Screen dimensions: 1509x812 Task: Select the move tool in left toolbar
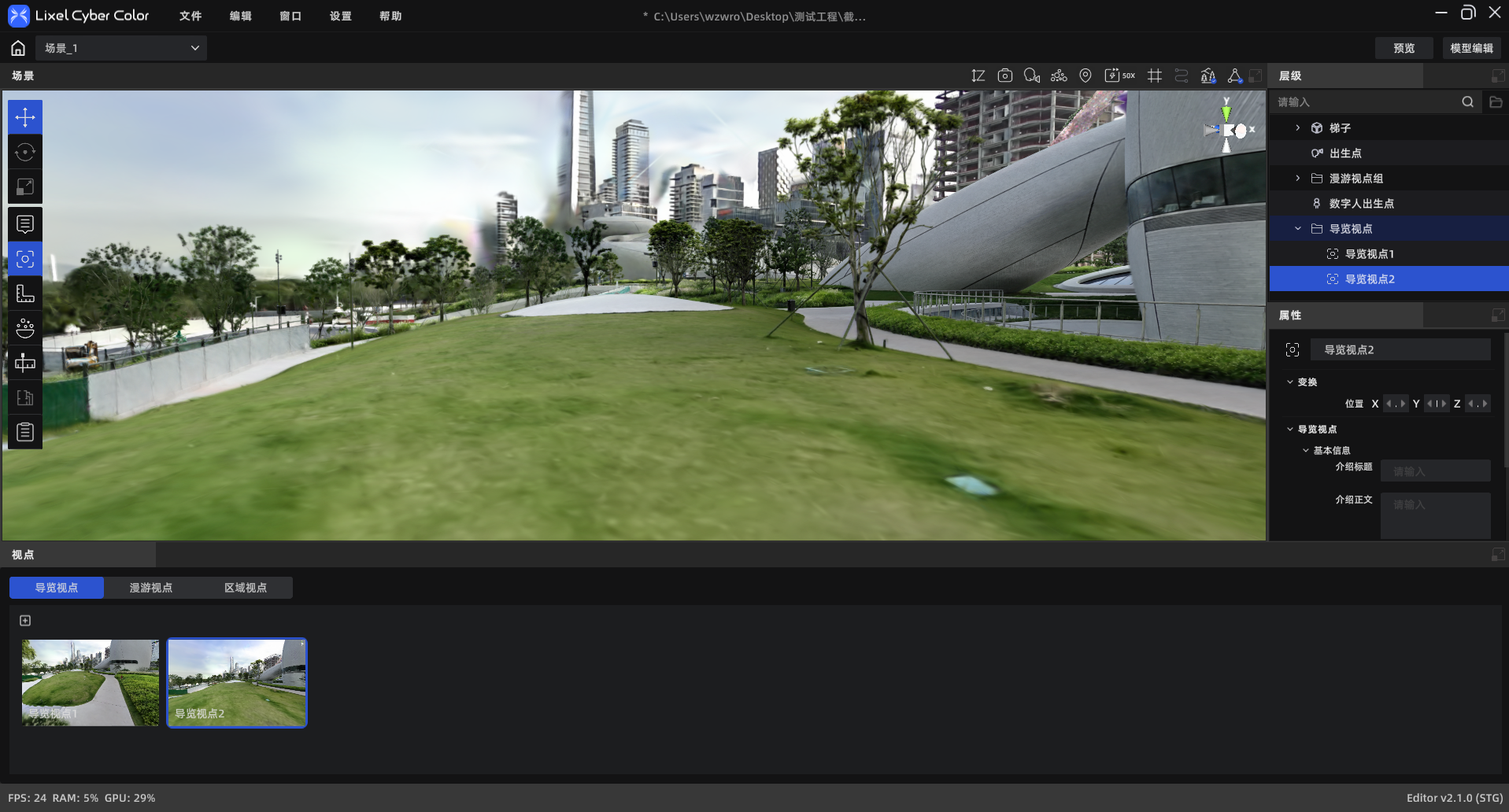pyautogui.click(x=25, y=117)
